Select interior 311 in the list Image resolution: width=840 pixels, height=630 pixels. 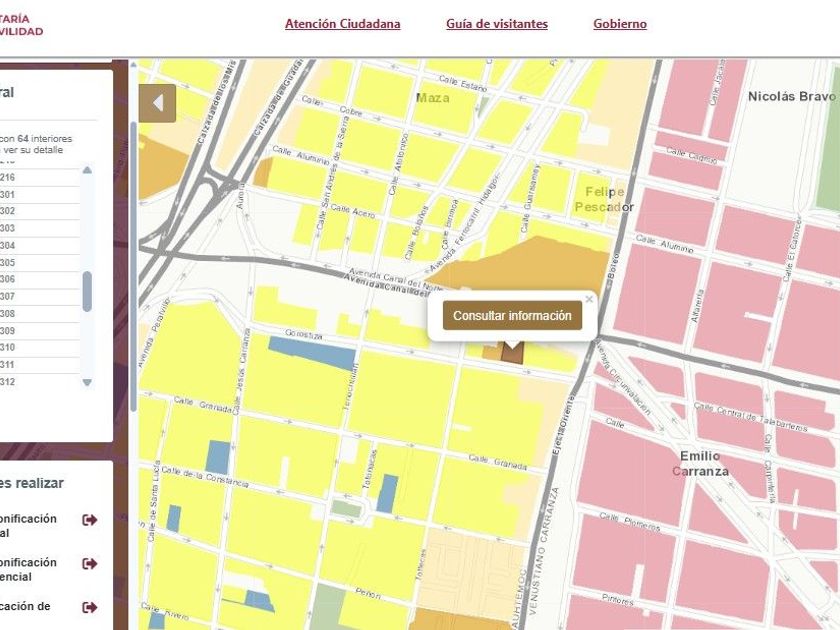point(38,365)
